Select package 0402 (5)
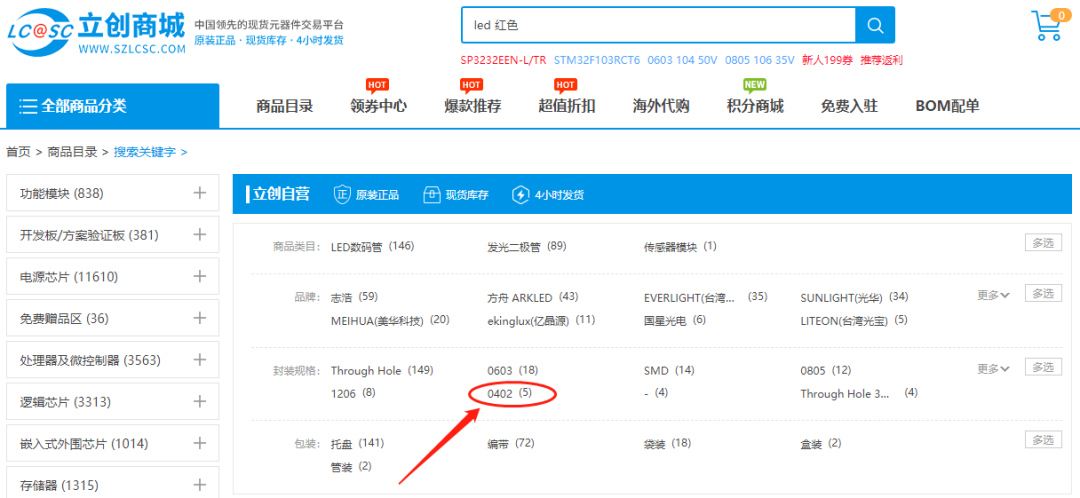The image size is (1080, 498). coord(510,393)
